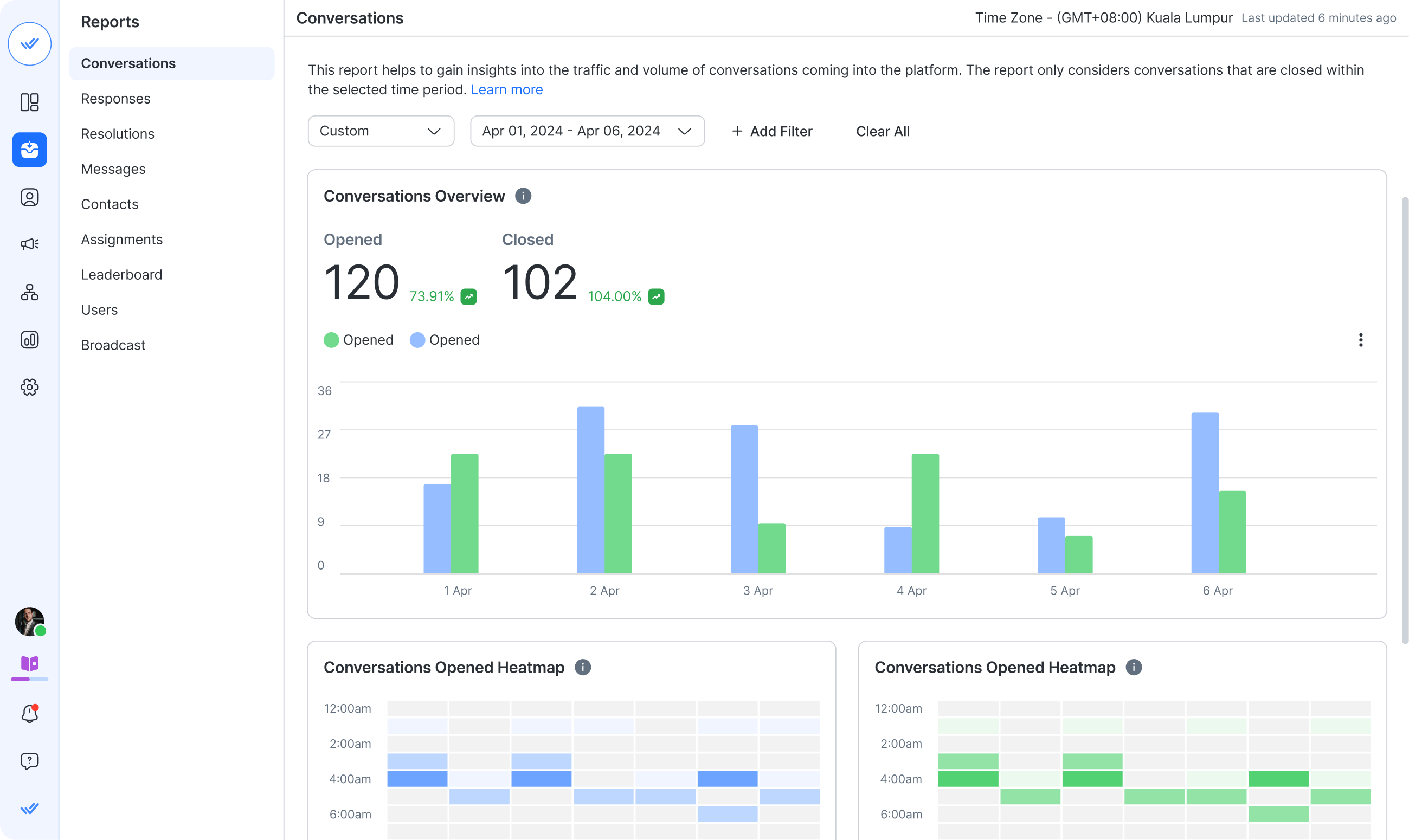Viewport: 1409px width, 840px height.
Task: Select Resolutions in Reports menu
Action: pyautogui.click(x=118, y=134)
